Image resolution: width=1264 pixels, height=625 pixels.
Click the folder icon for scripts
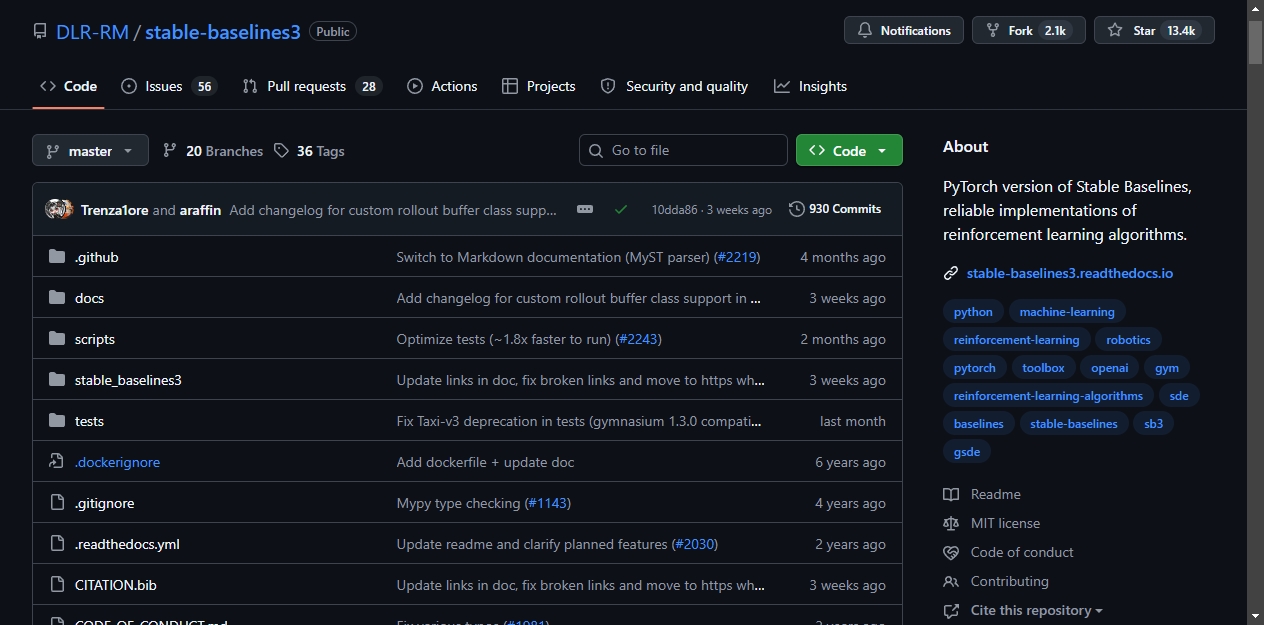(57, 339)
